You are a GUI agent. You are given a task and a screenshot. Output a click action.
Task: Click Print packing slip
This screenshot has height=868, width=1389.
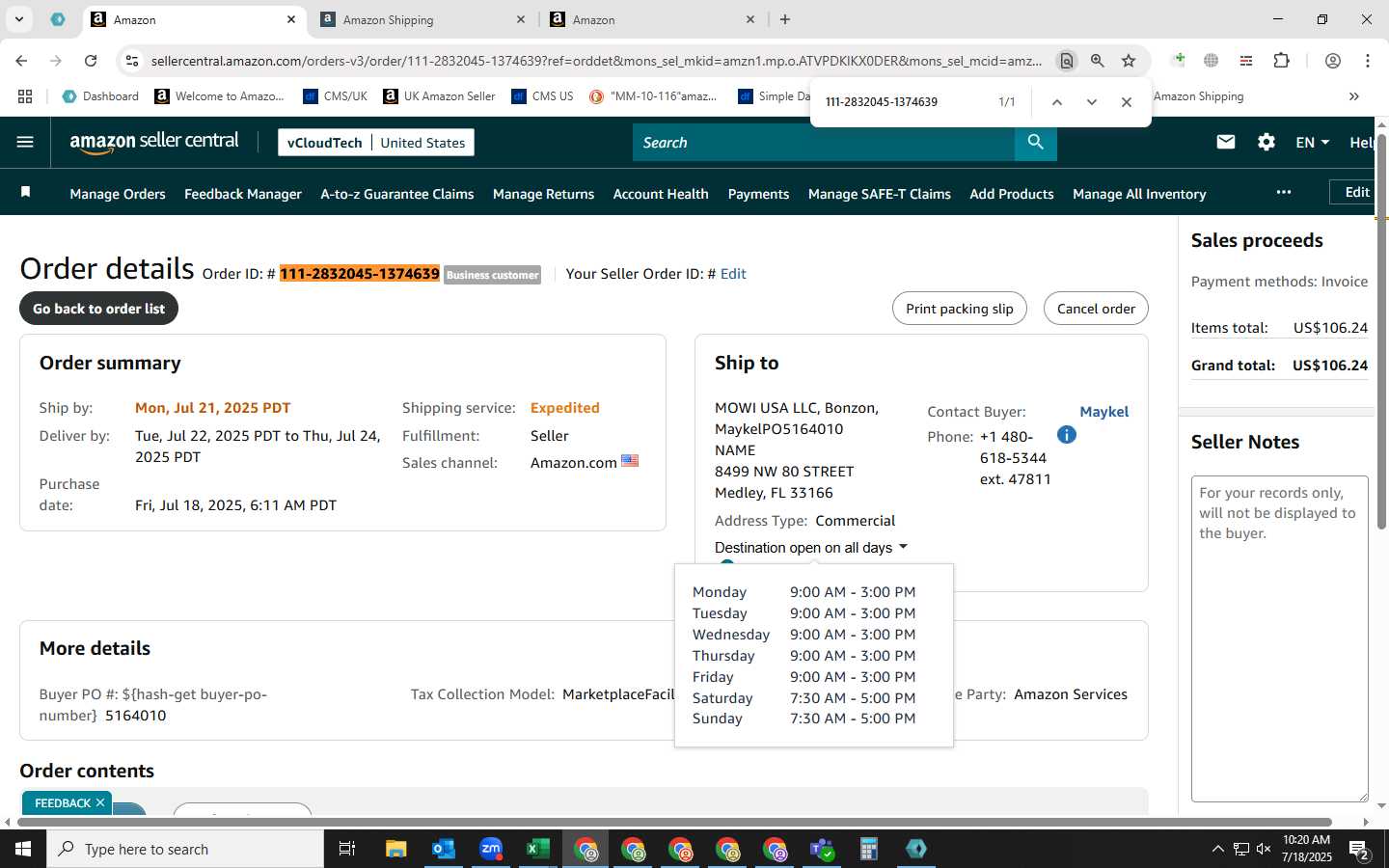coord(960,309)
